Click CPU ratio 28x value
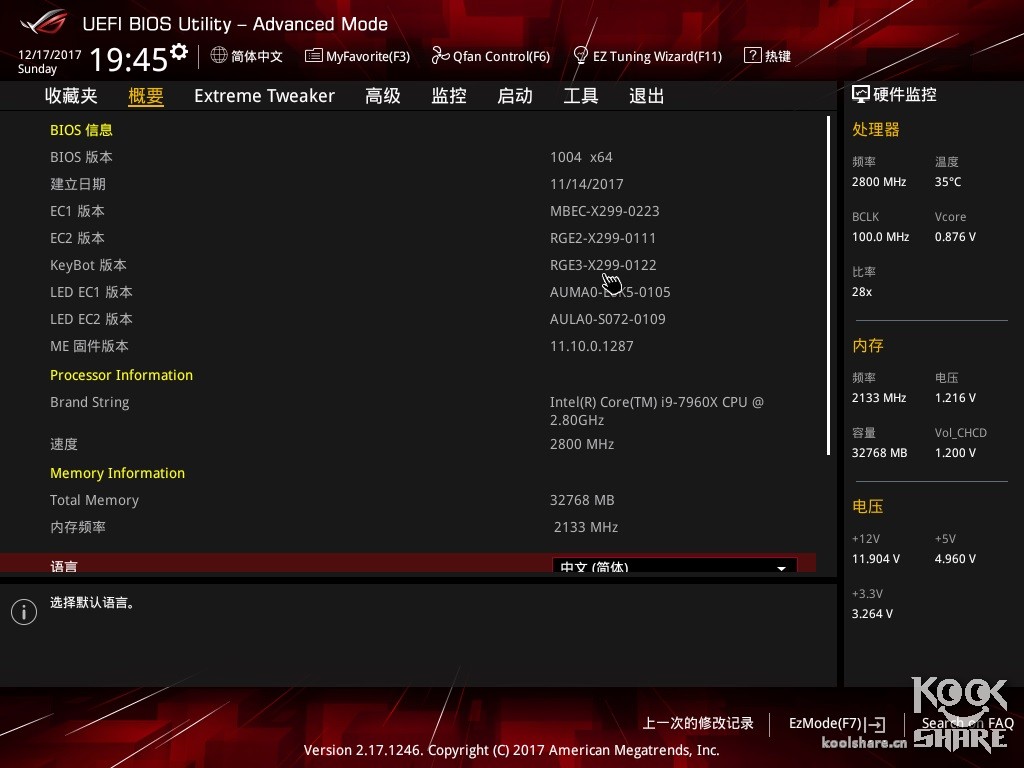 [862, 292]
